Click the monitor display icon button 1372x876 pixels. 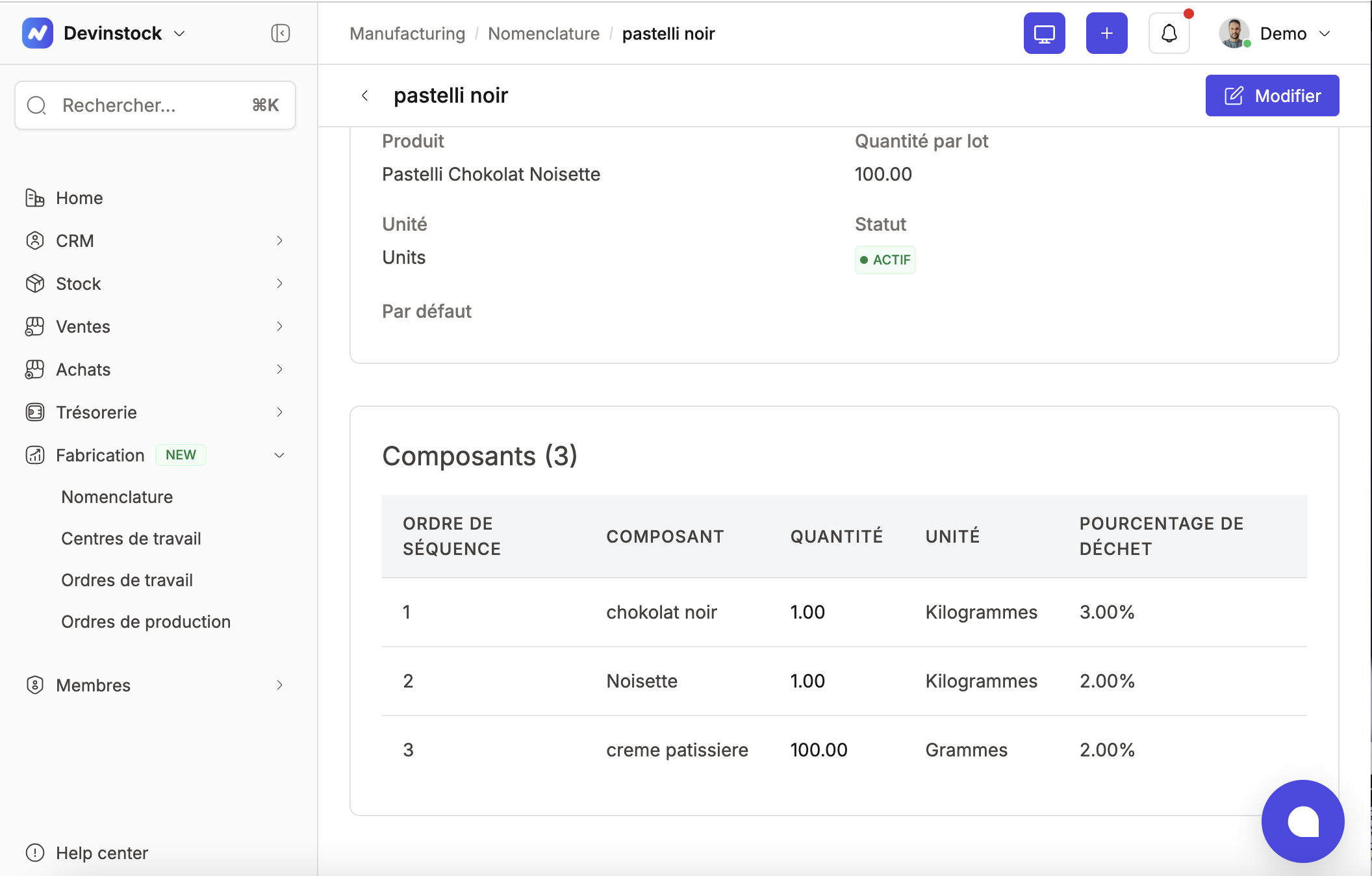[x=1044, y=33]
